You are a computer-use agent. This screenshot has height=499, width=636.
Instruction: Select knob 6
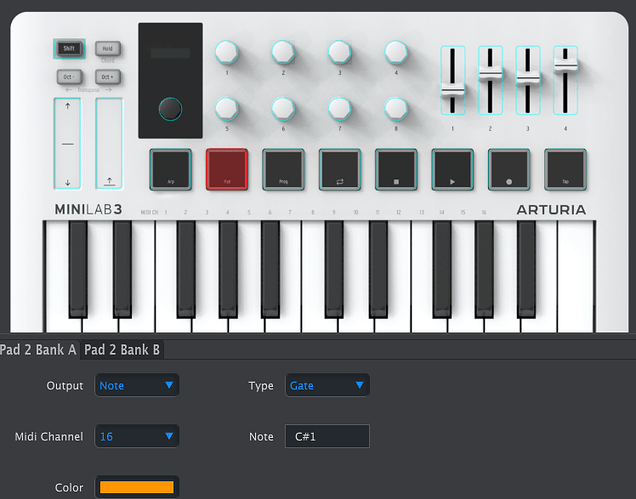(283, 109)
